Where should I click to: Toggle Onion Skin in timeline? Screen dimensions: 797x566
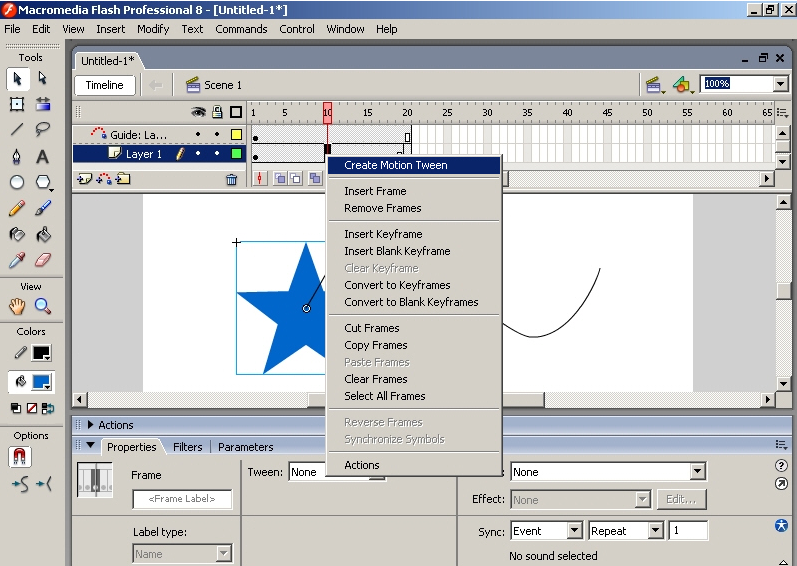pyautogui.click(x=280, y=178)
